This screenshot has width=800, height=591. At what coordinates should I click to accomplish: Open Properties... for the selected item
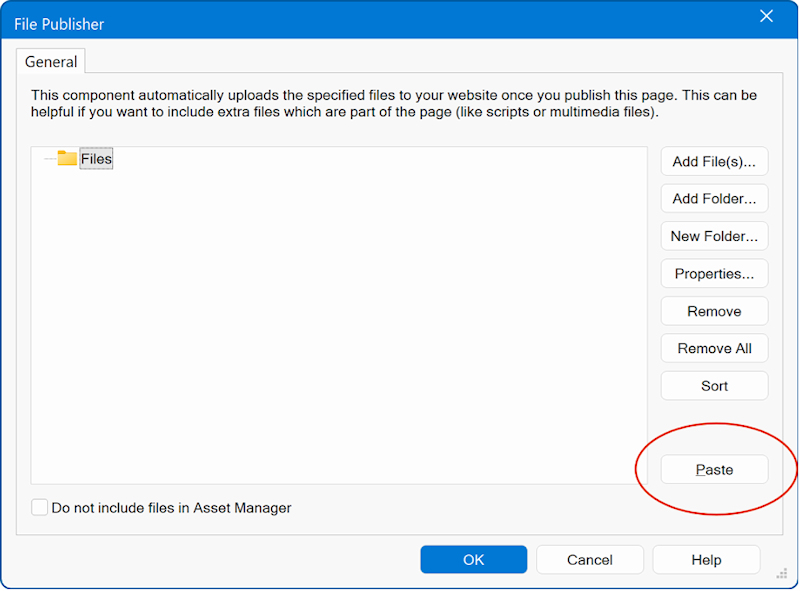[714, 274]
